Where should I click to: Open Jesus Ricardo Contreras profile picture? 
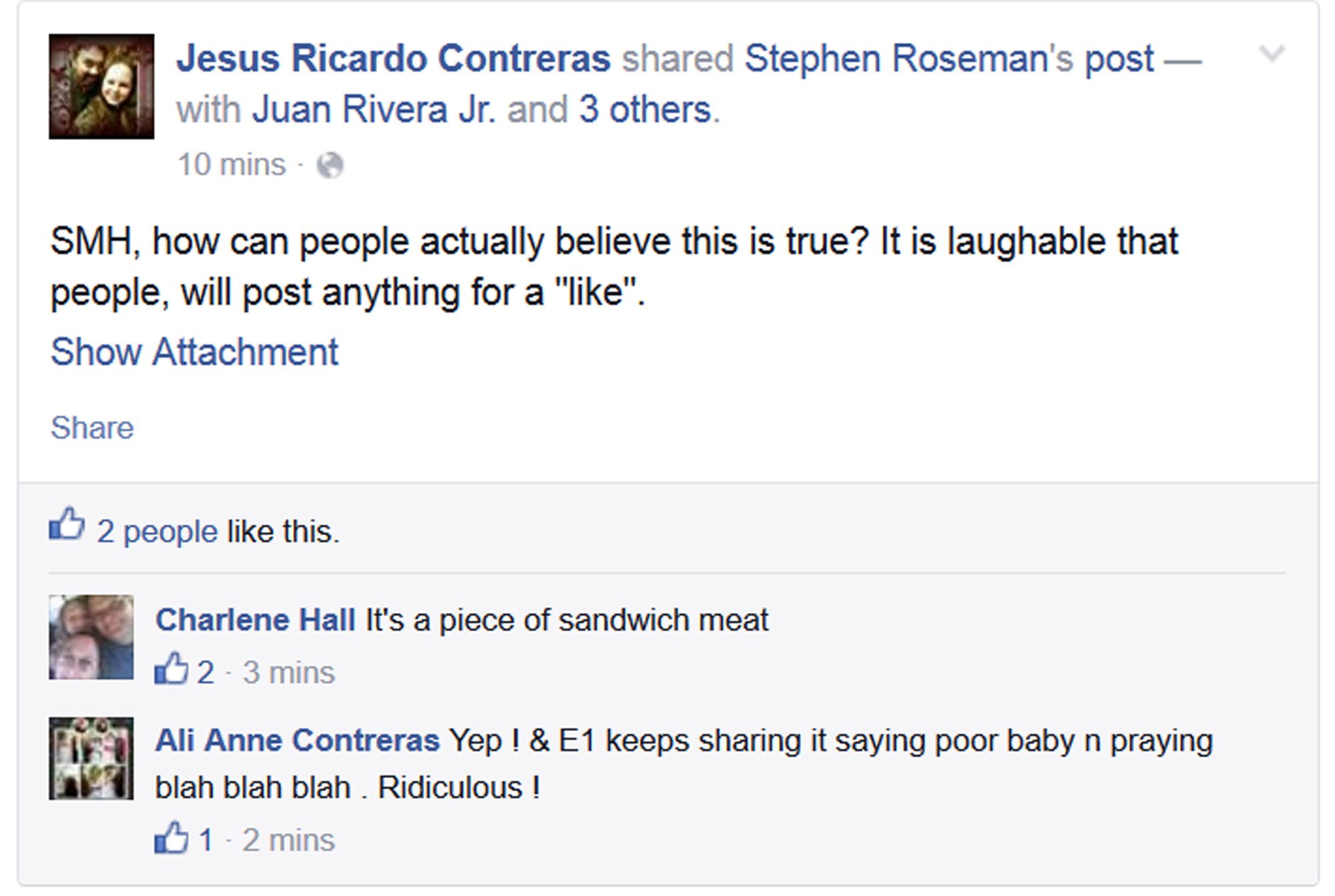[x=101, y=87]
